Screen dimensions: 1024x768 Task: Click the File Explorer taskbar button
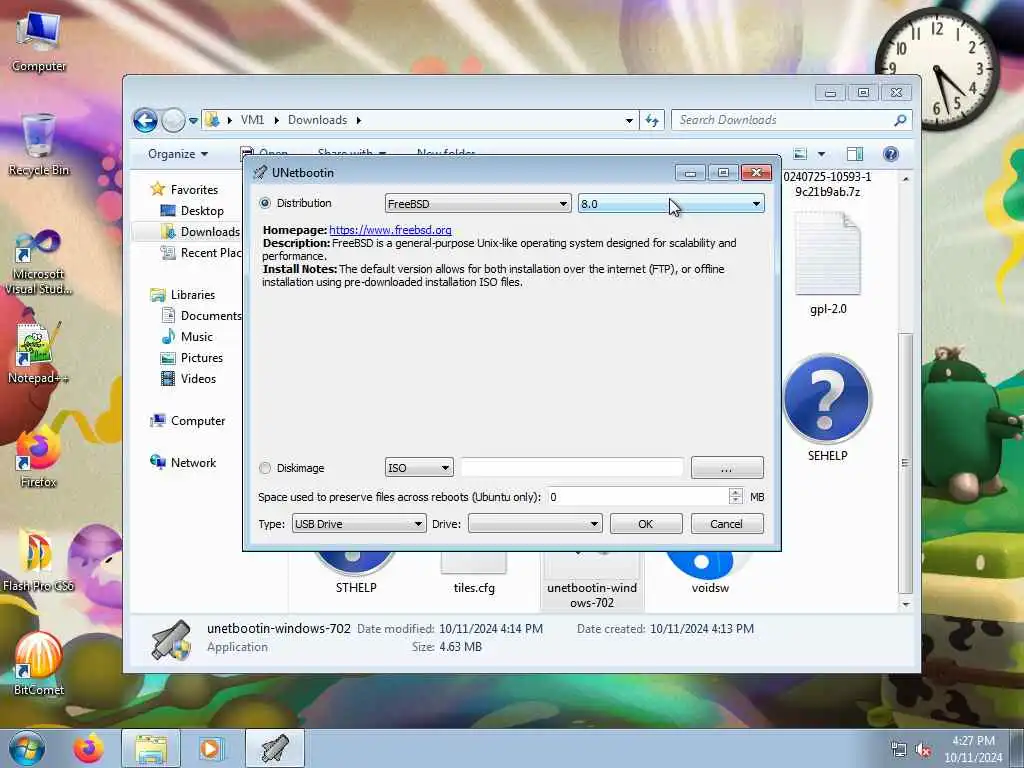click(151, 748)
